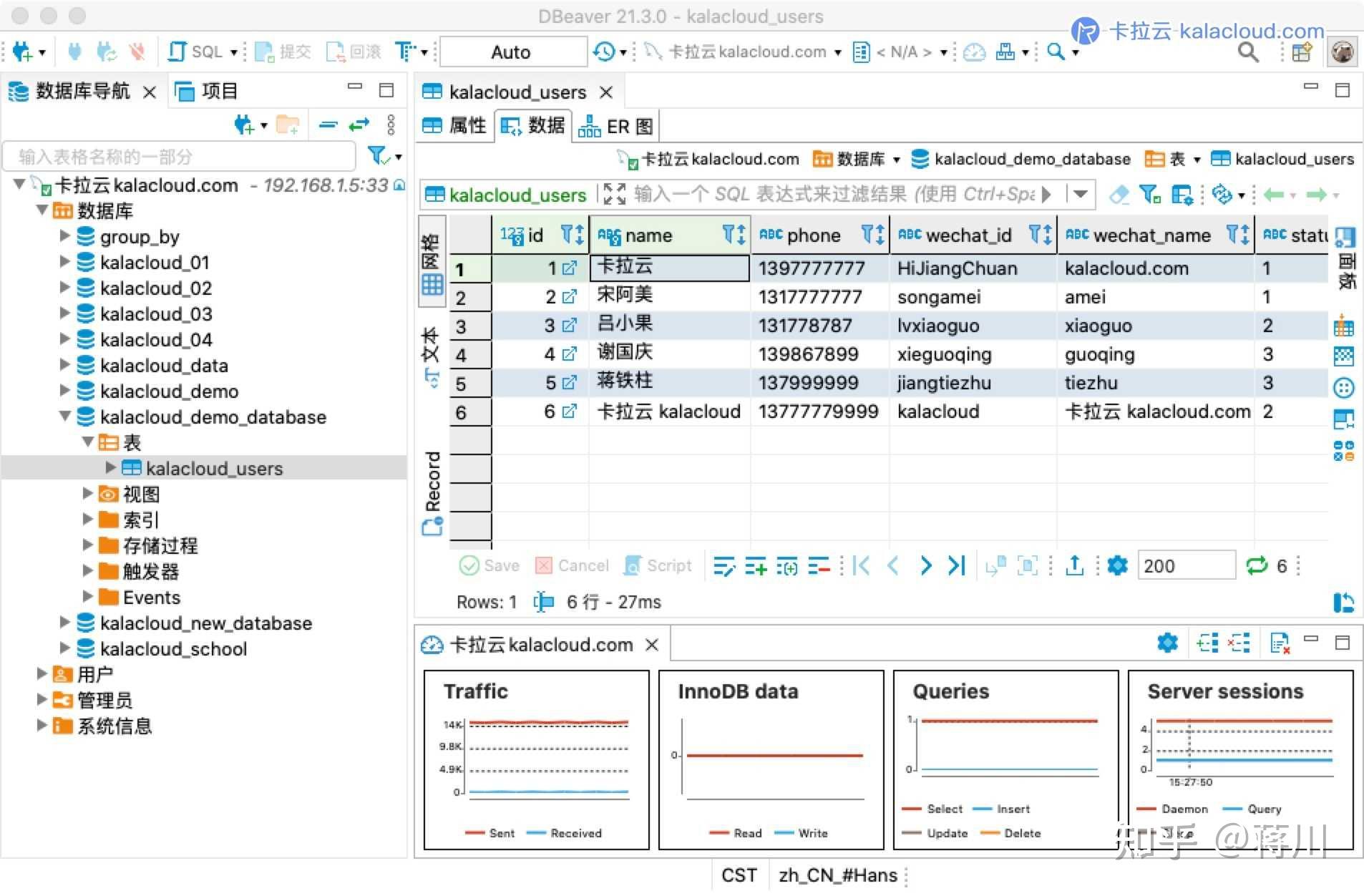
Task: Expand the kalacloud_01 database node
Action: (64, 262)
